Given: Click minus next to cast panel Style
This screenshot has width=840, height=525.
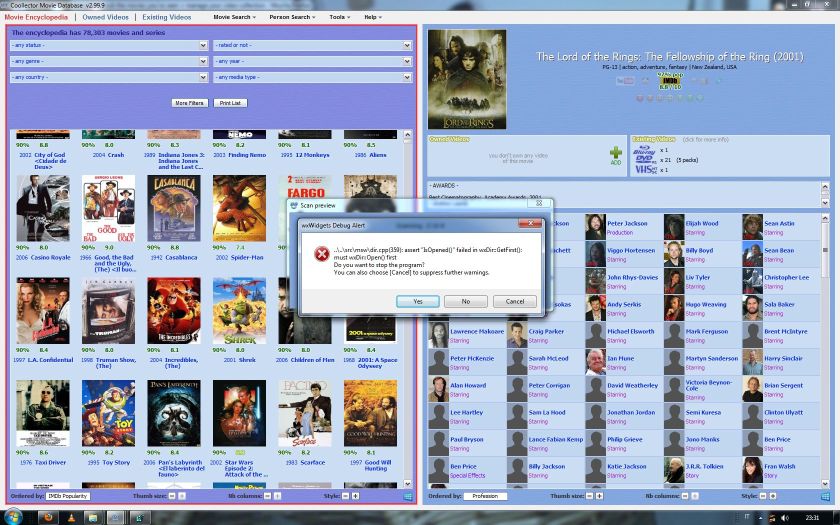Looking at the screenshot, I should [763, 496].
